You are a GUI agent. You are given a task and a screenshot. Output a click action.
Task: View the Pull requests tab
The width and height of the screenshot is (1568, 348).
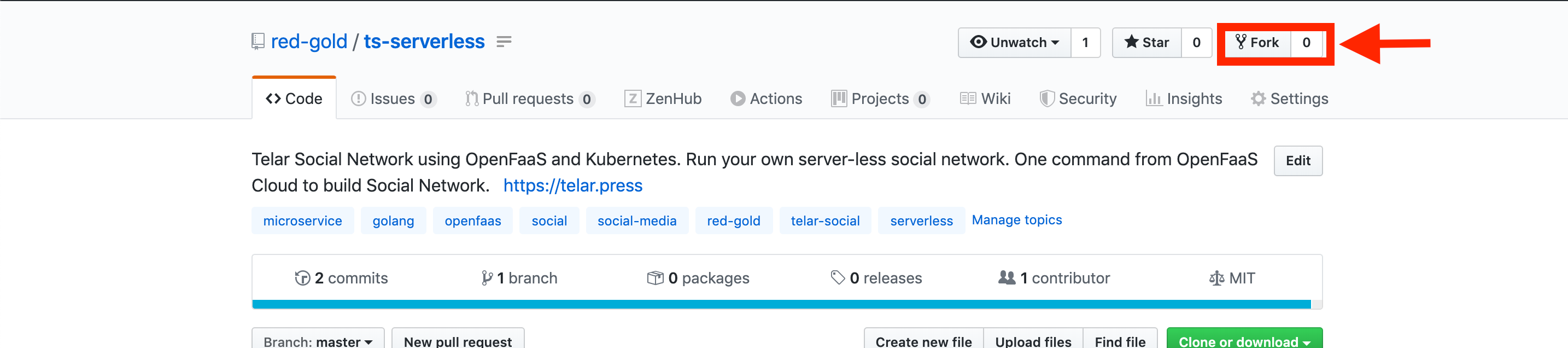(528, 98)
